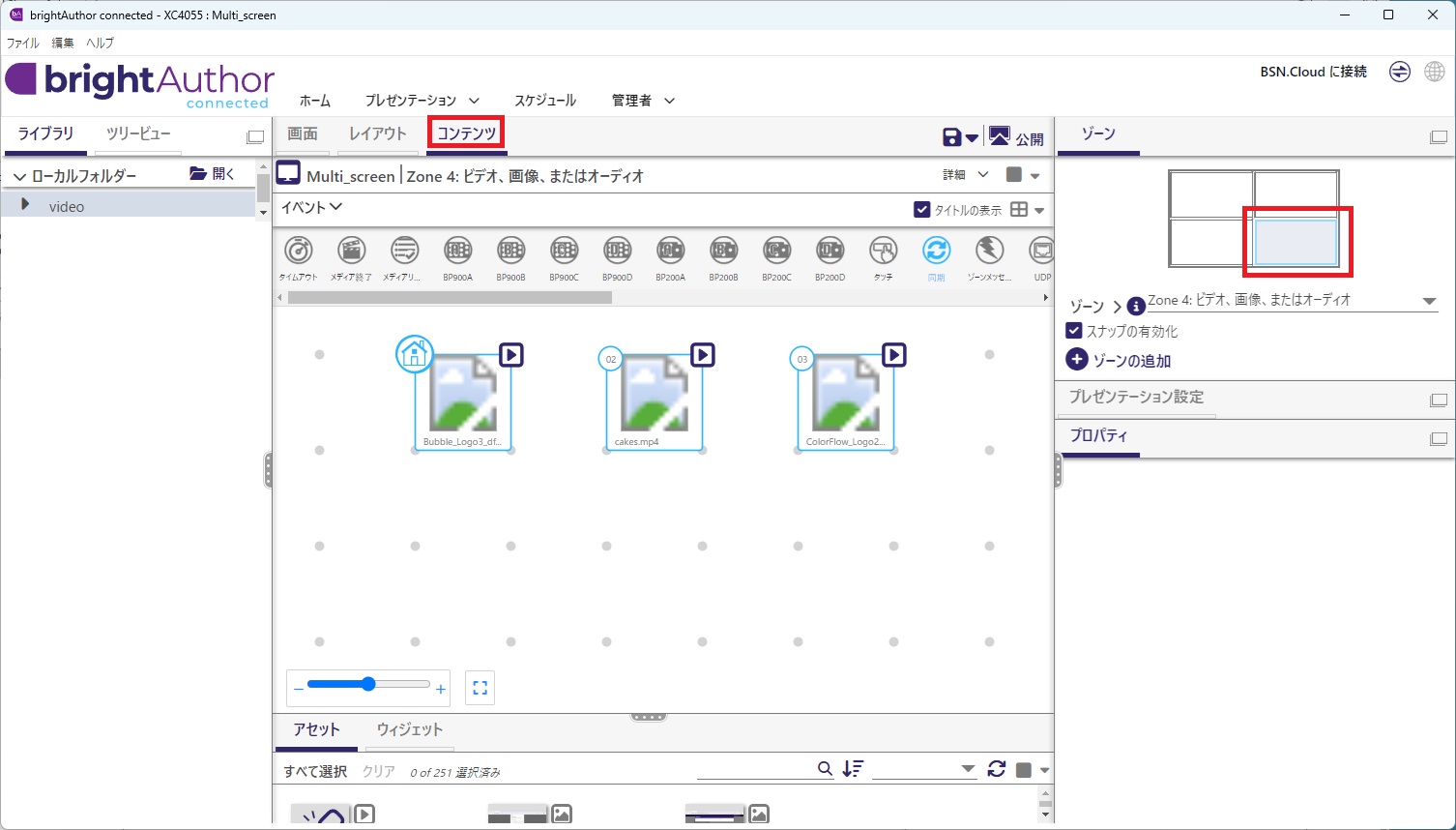Select the BP900C event icon

coord(565,251)
